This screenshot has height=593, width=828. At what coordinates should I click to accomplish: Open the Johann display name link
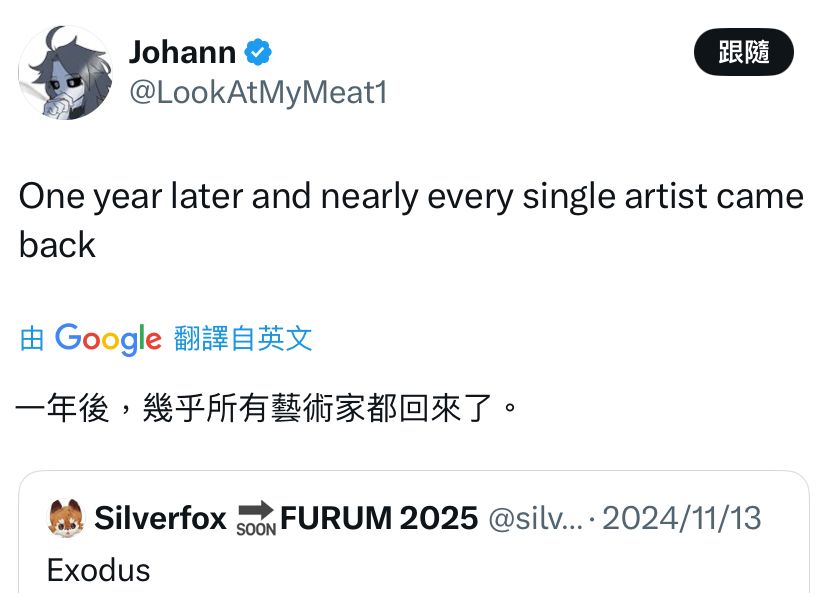click(182, 52)
